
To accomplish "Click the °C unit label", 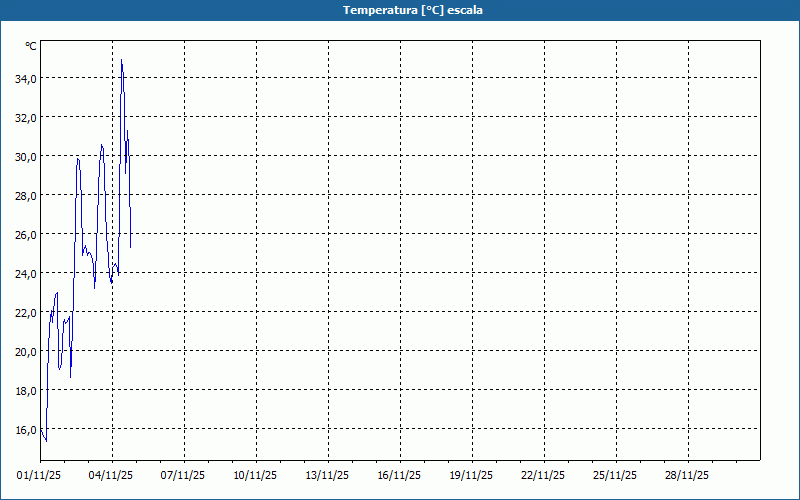I will 31,46.
